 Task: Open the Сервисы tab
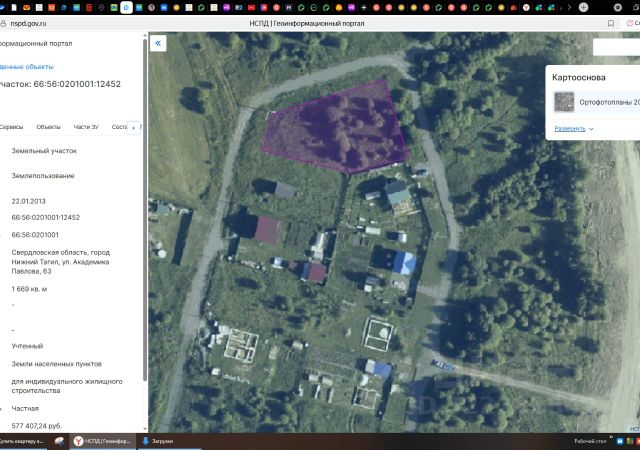coord(11,127)
